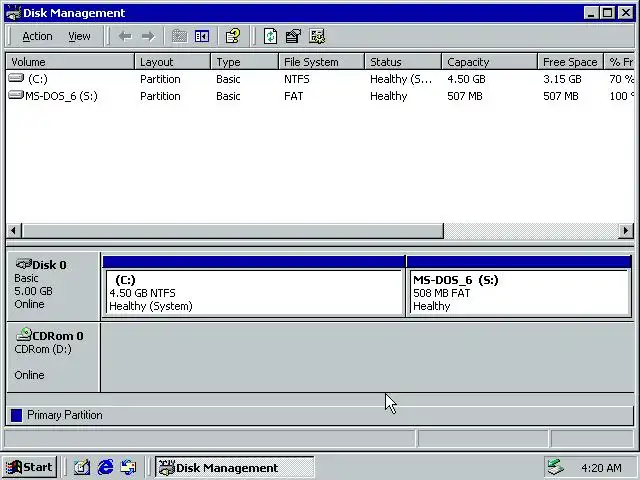640x480 pixels.
Task: Sort by Type column header
Action: pyautogui.click(x=245, y=62)
